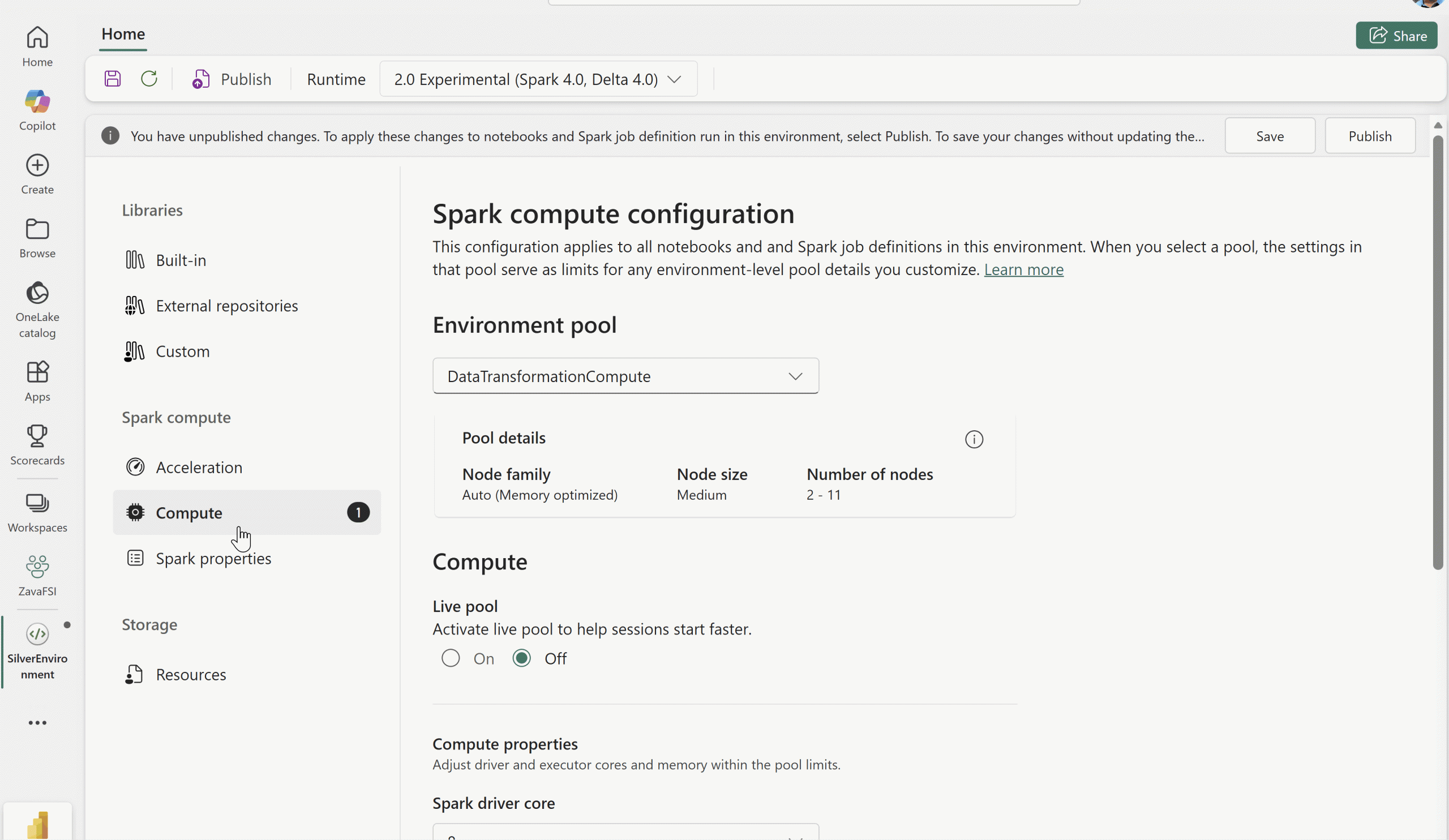This screenshot has height=840, width=1449.
Task: Select the Acceleration settings under Spark compute
Action: [199, 467]
